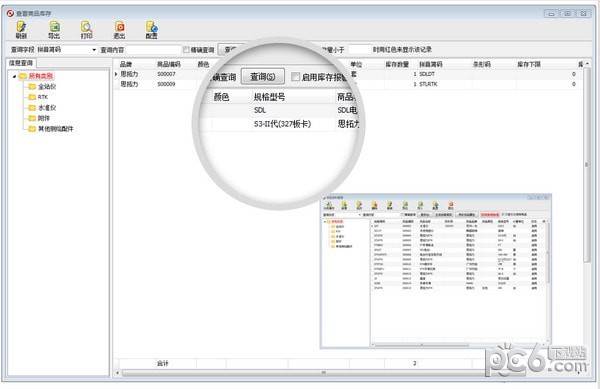Select the 所有类别 root category
Screen dimensions: 600x389
(41, 76)
